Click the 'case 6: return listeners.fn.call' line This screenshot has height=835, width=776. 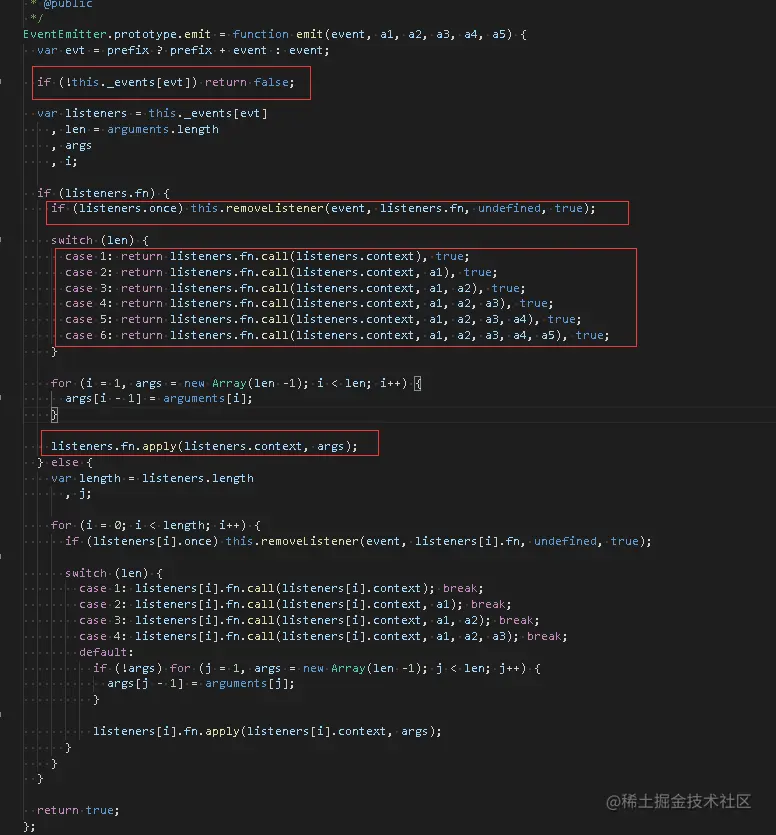pos(337,335)
